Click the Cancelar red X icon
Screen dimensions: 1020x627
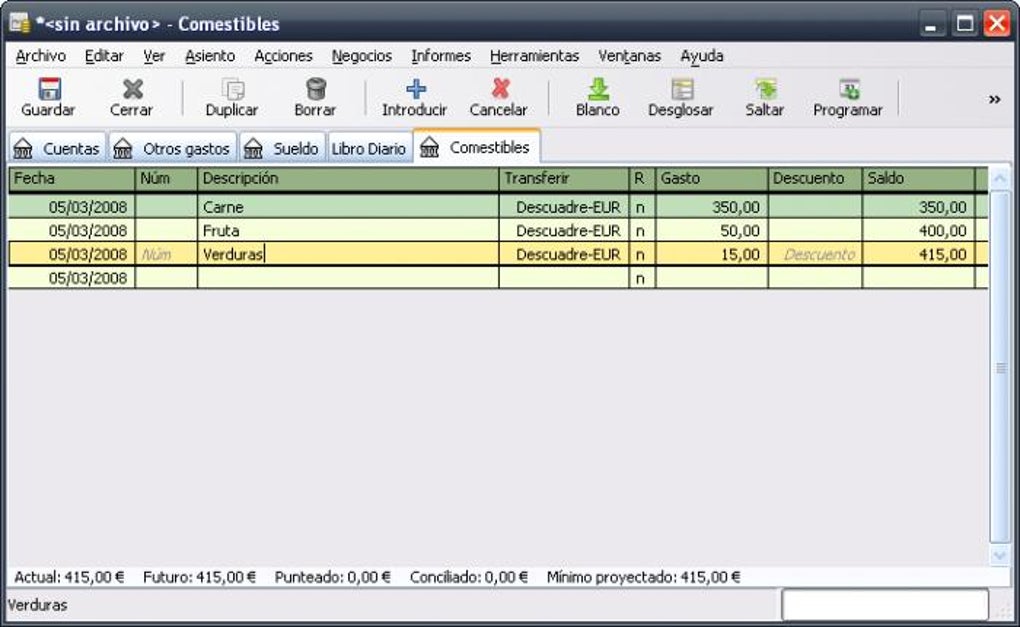pos(500,89)
